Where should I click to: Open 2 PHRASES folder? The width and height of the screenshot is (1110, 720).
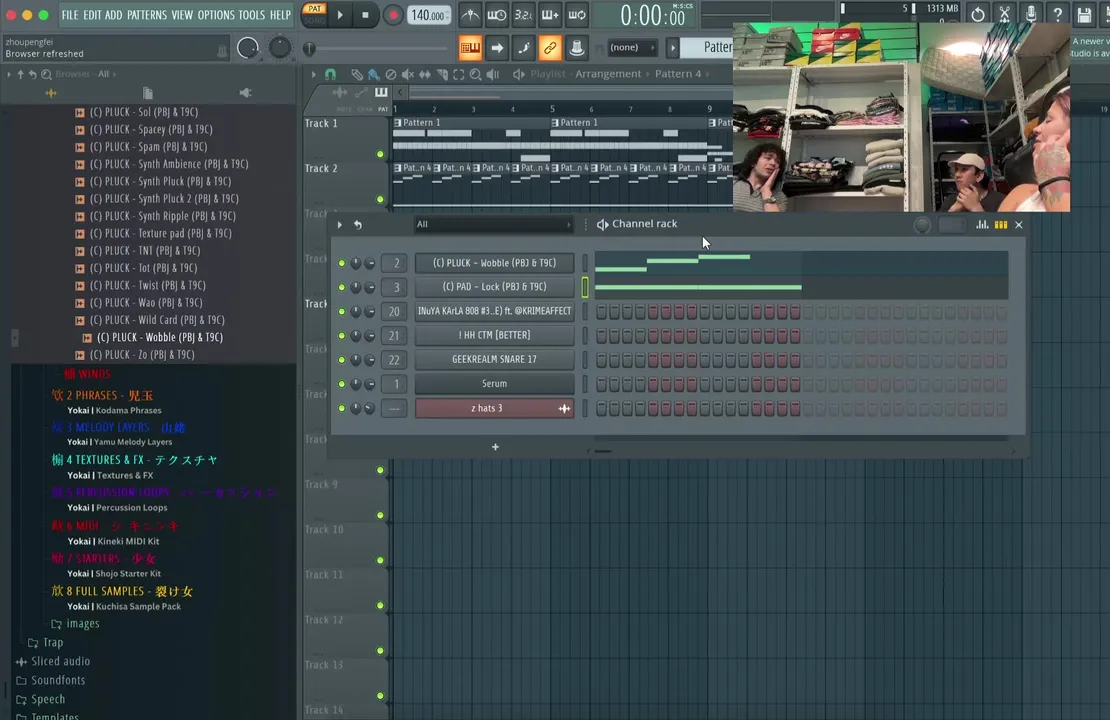(103, 395)
